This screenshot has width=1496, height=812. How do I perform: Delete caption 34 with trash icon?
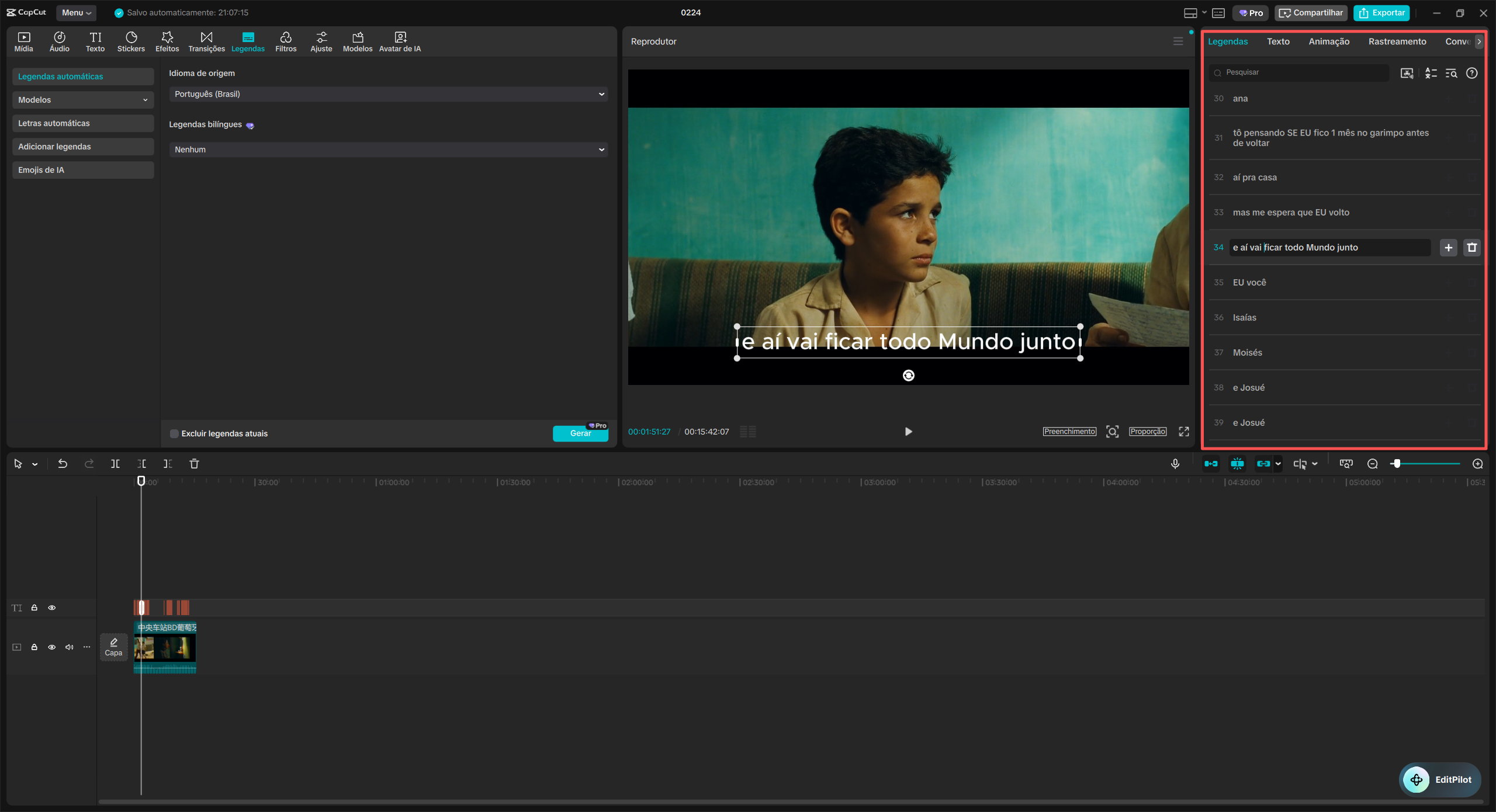[1472, 248]
